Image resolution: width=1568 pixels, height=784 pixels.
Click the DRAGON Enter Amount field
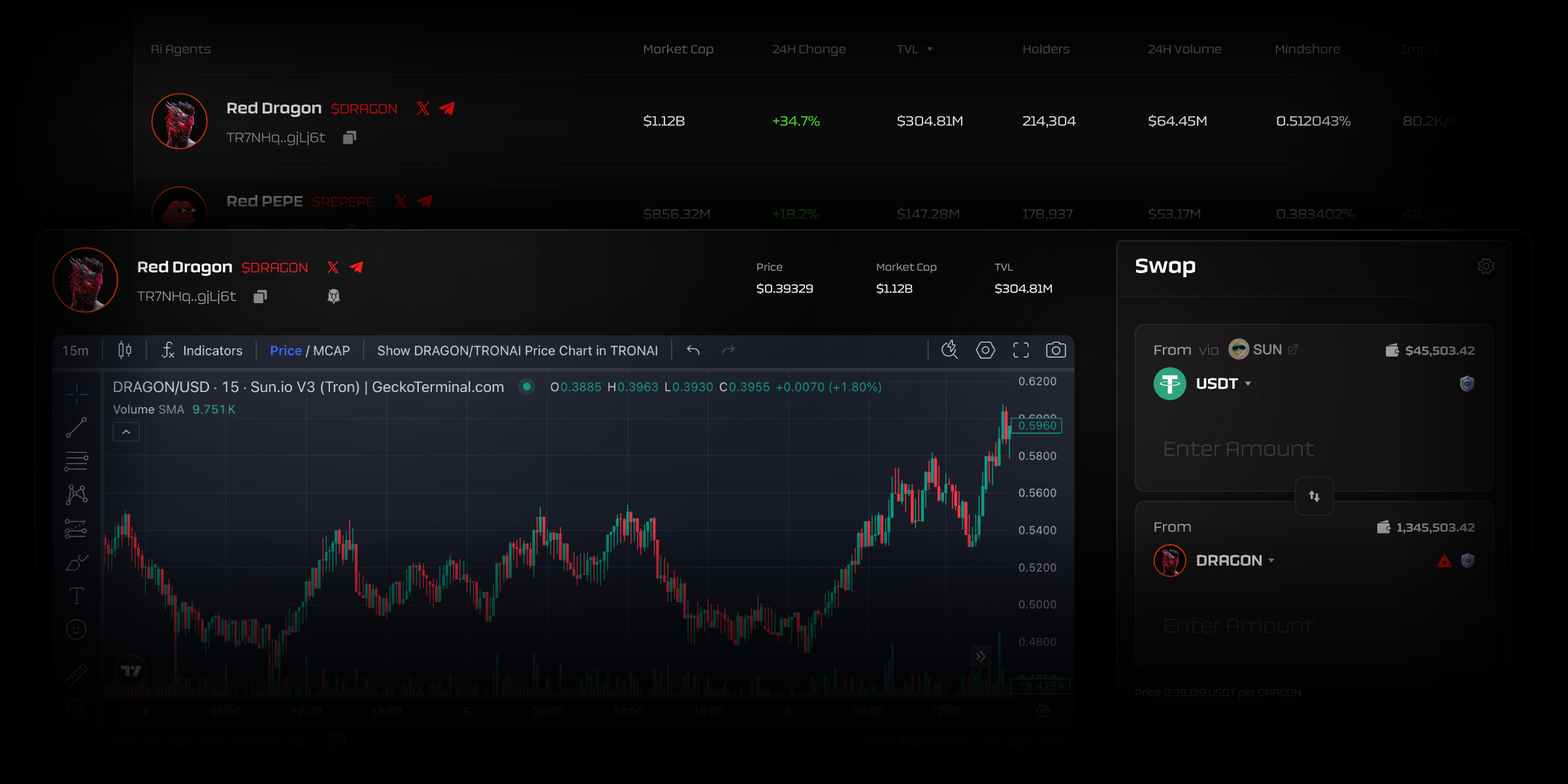coord(1238,626)
